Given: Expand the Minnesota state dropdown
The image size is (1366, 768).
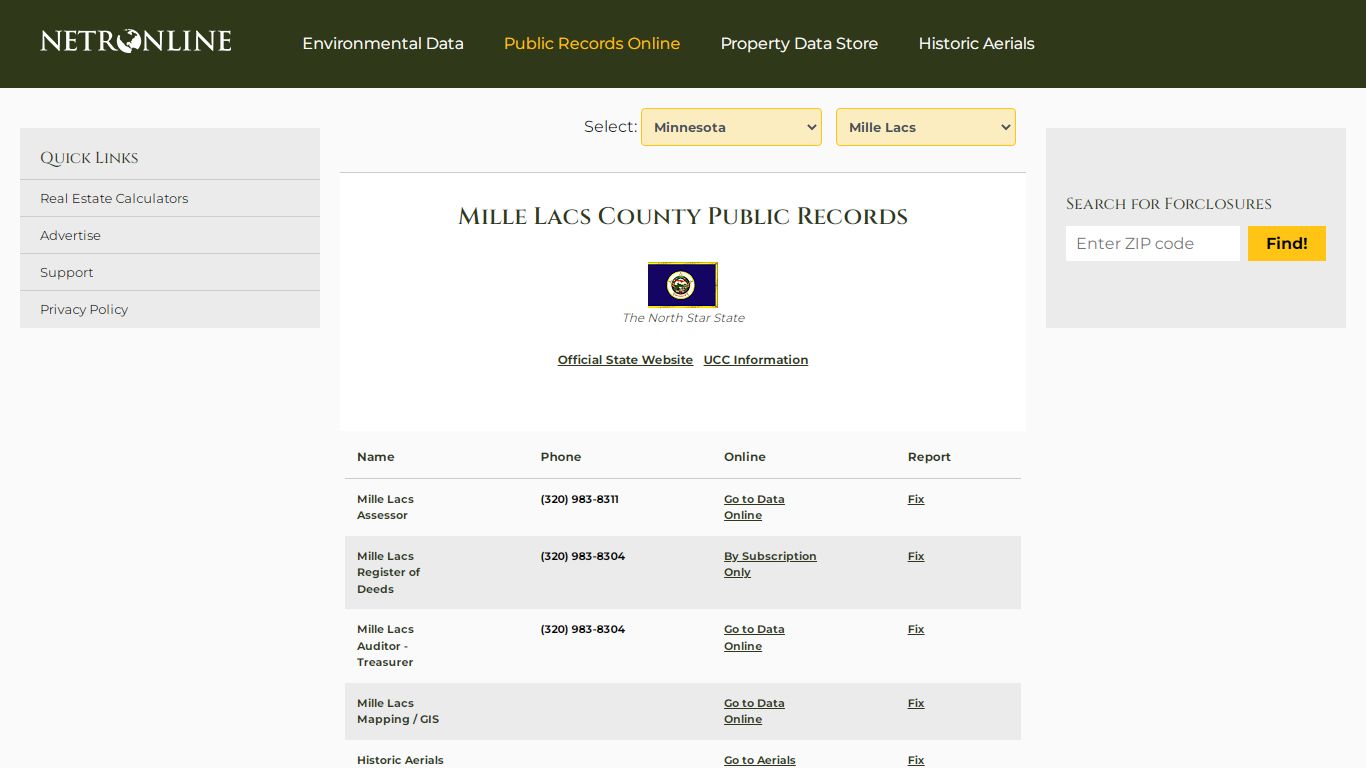Looking at the screenshot, I should (x=731, y=127).
